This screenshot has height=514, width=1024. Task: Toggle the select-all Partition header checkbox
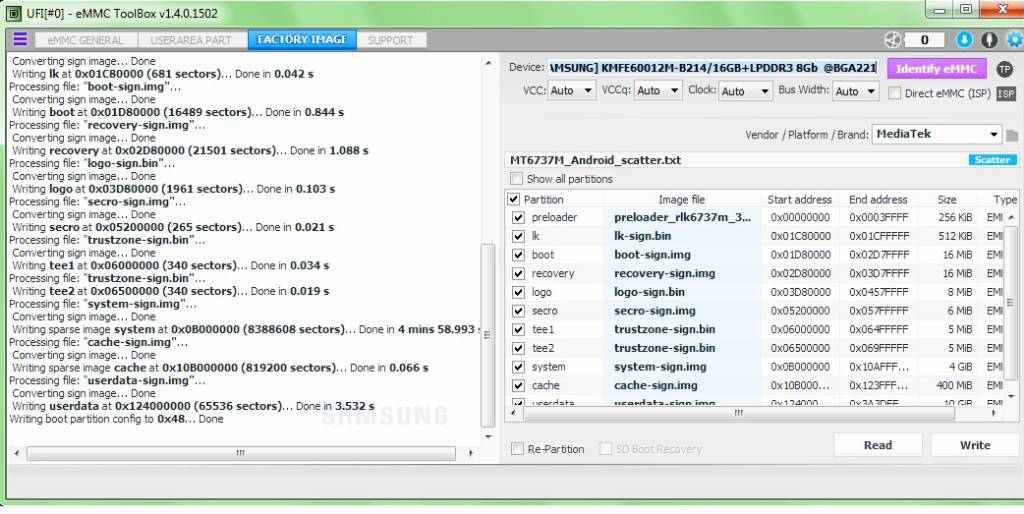(514, 199)
